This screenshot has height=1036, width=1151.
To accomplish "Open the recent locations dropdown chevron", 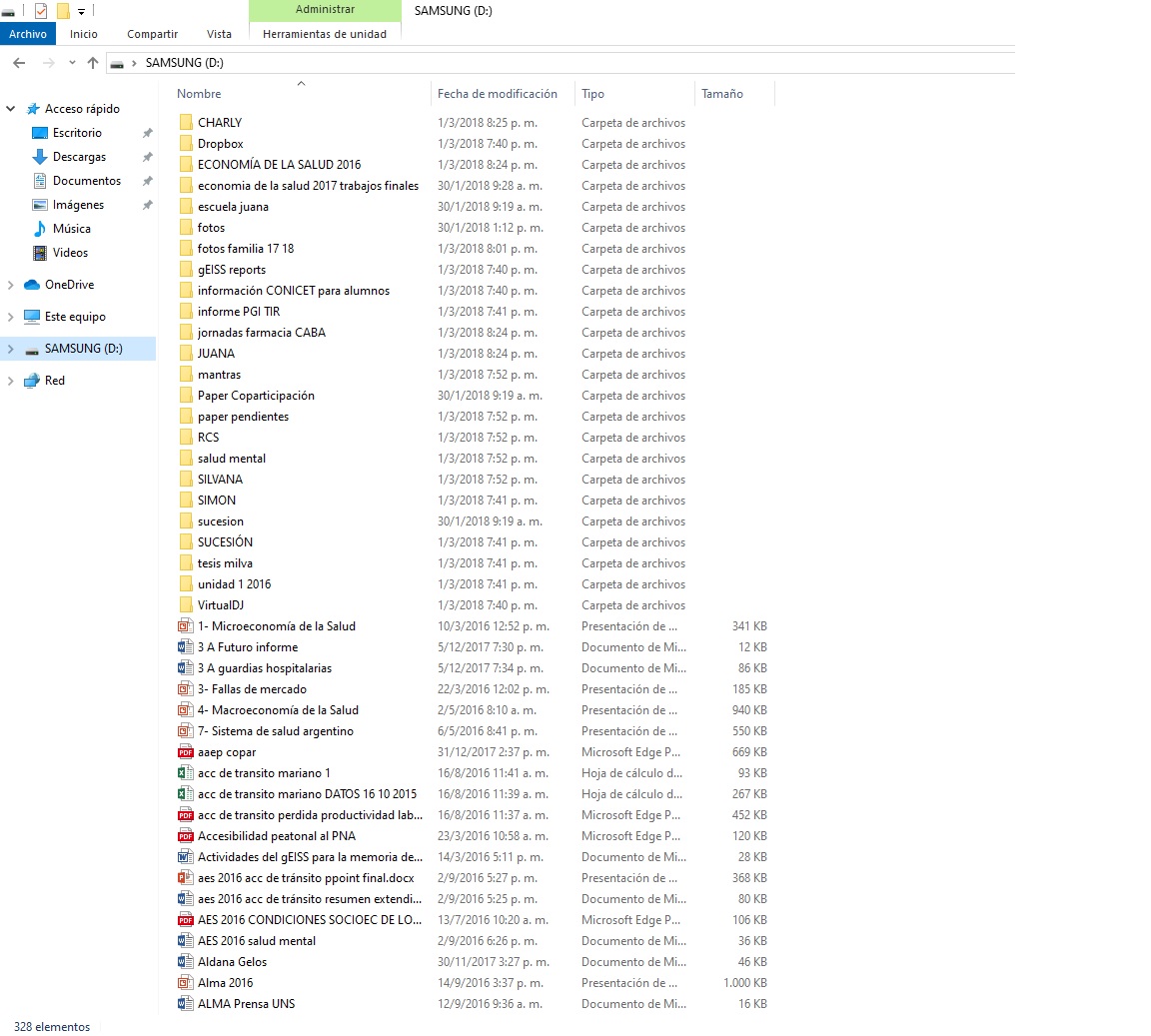I will coord(72,63).
